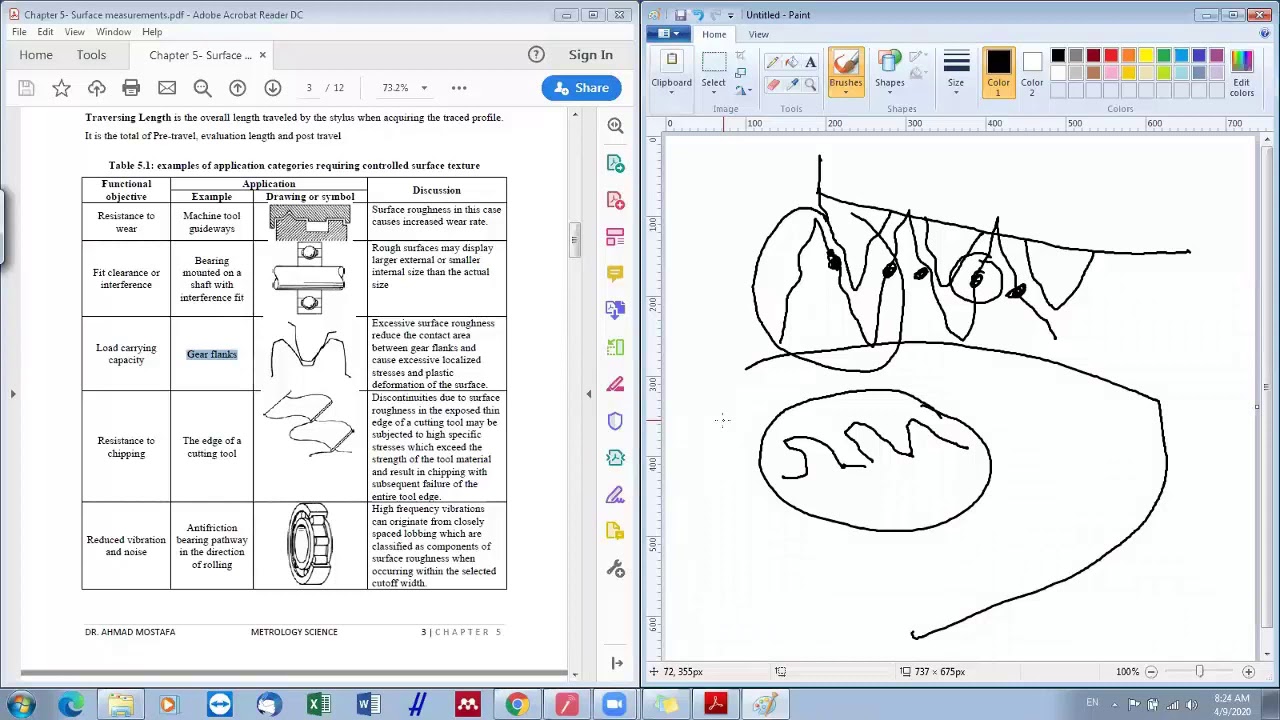Click the cloud upload icon in Acrobat
This screenshot has height=720, width=1280.
[x=96, y=88]
